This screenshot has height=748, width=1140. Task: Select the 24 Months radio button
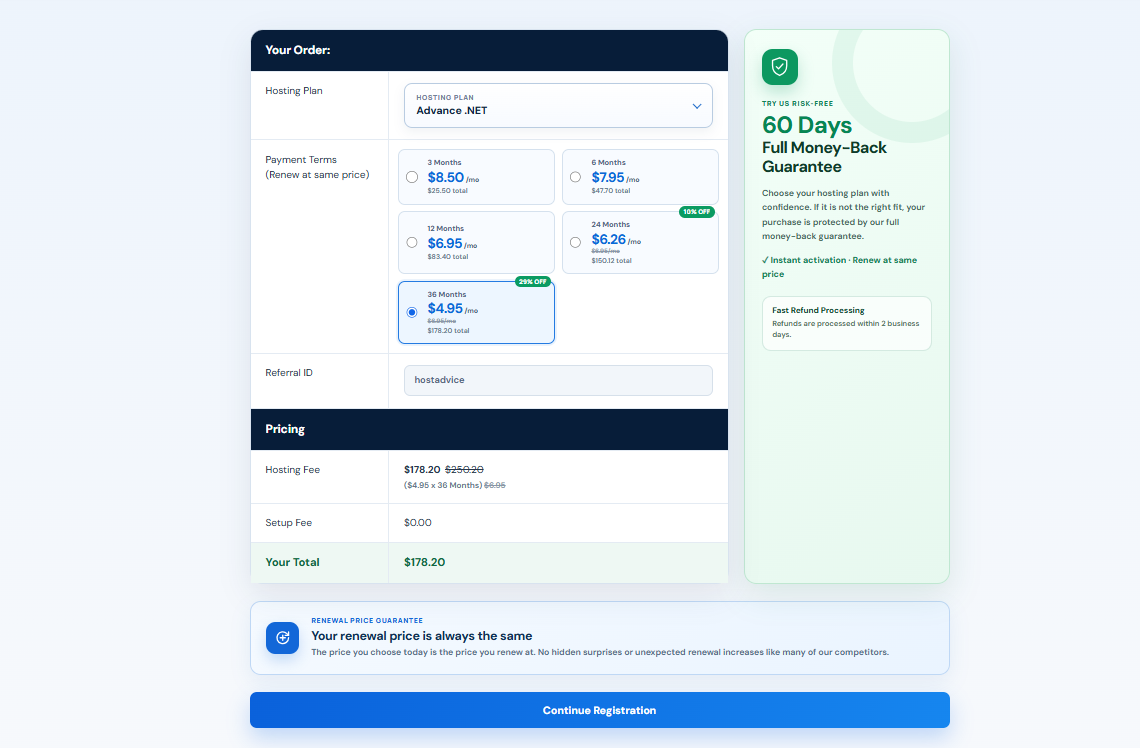576,242
